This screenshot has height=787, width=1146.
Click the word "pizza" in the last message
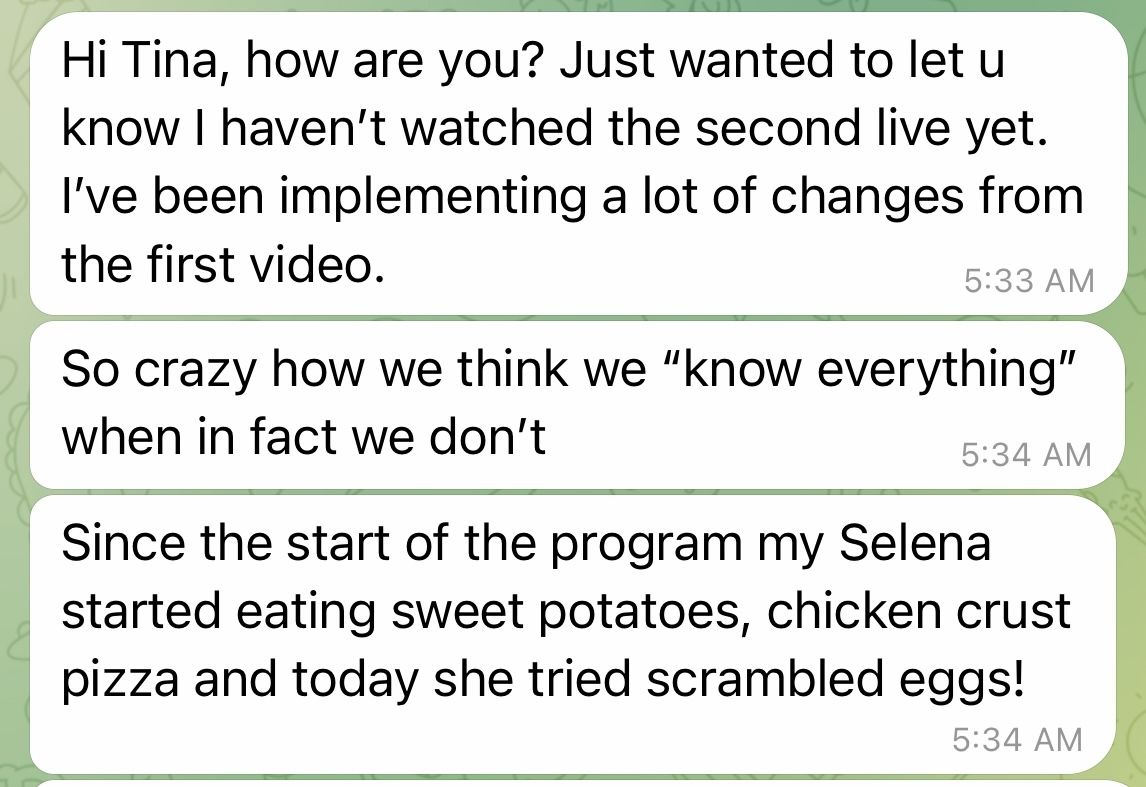pyautogui.click(x=120, y=680)
